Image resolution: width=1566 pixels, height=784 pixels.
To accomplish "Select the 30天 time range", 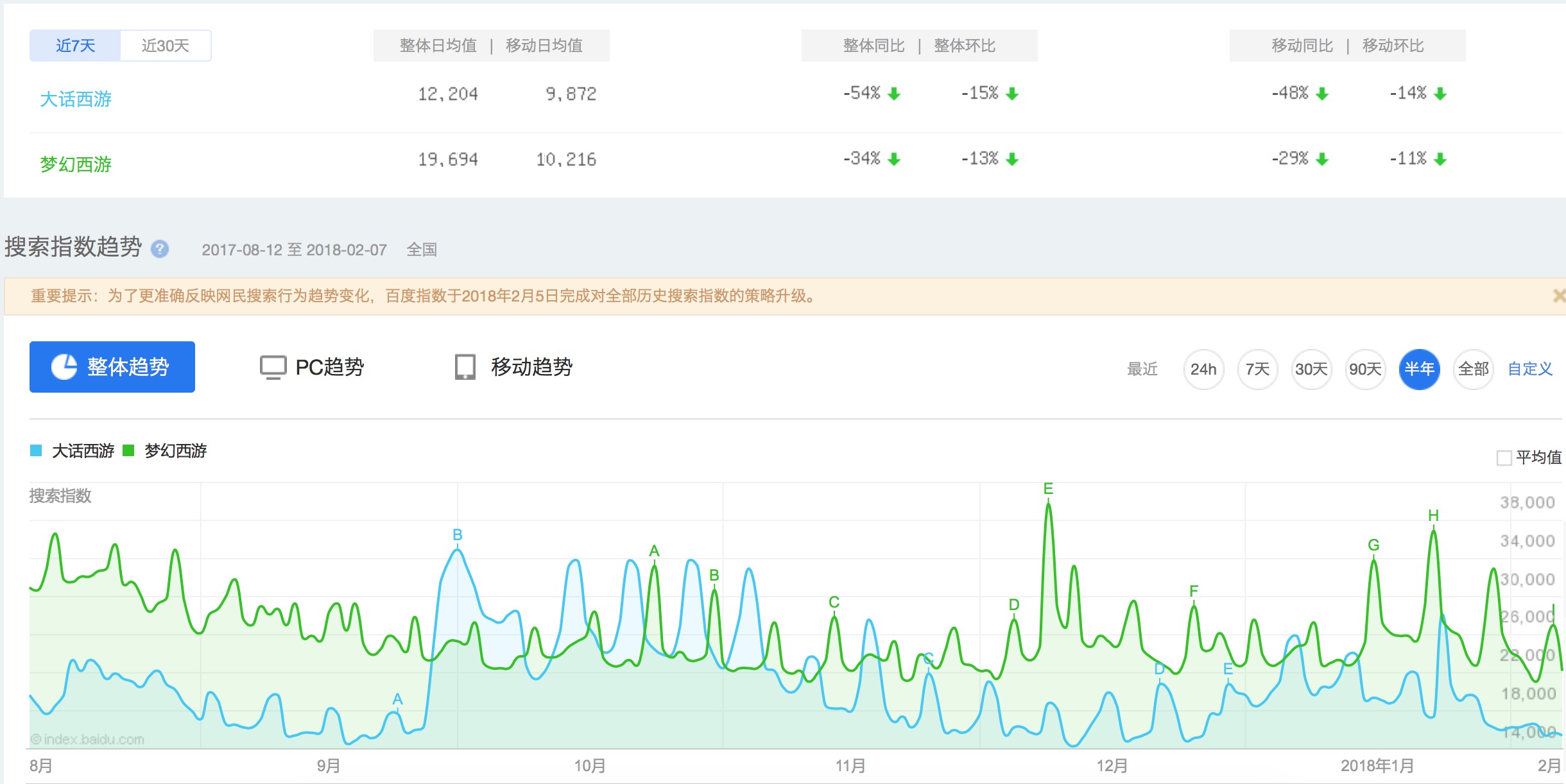I will (1311, 369).
